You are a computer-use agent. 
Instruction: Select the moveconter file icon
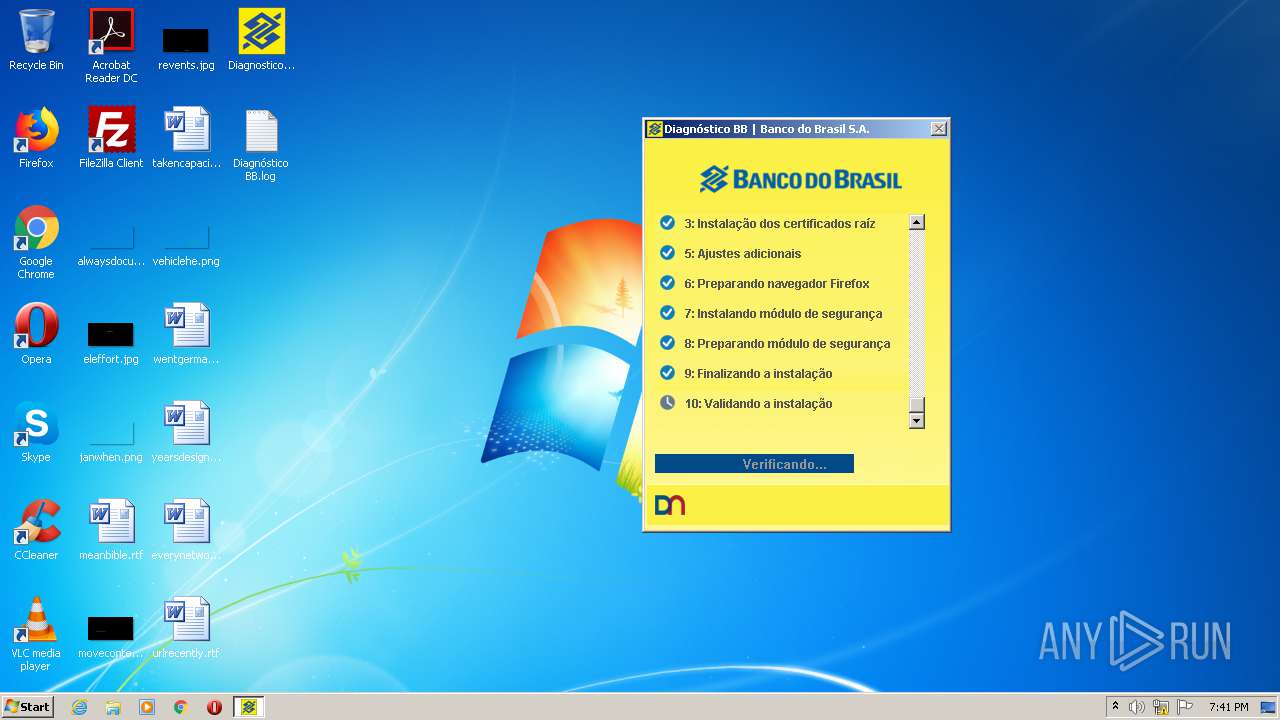tap(111, 637)
